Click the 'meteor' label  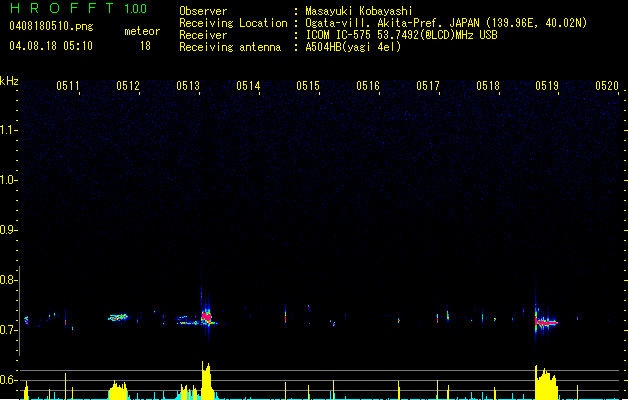point(142,31)
